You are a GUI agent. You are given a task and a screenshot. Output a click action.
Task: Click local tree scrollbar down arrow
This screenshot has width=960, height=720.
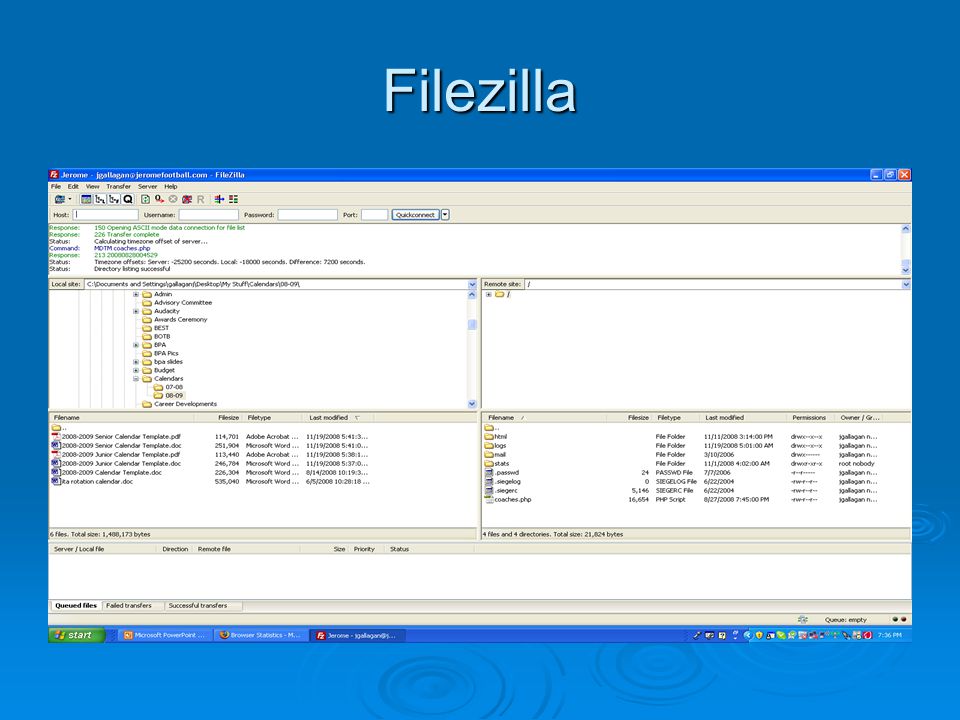pyautogui.click(x=472, y=404)
